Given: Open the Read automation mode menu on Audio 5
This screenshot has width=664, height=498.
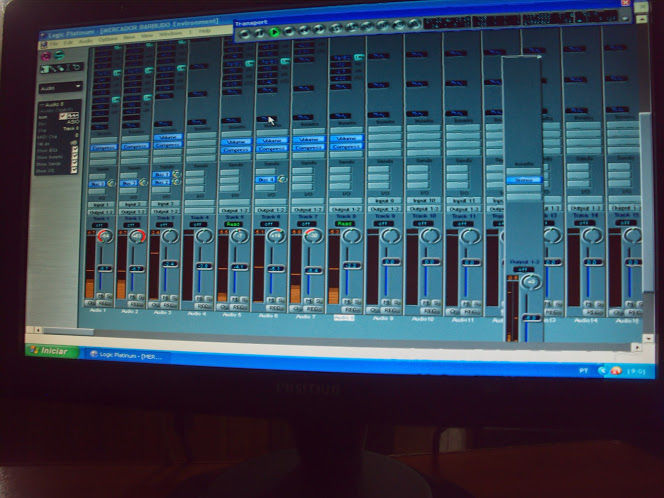Looking at the screenshot, I should pos(234,224).
